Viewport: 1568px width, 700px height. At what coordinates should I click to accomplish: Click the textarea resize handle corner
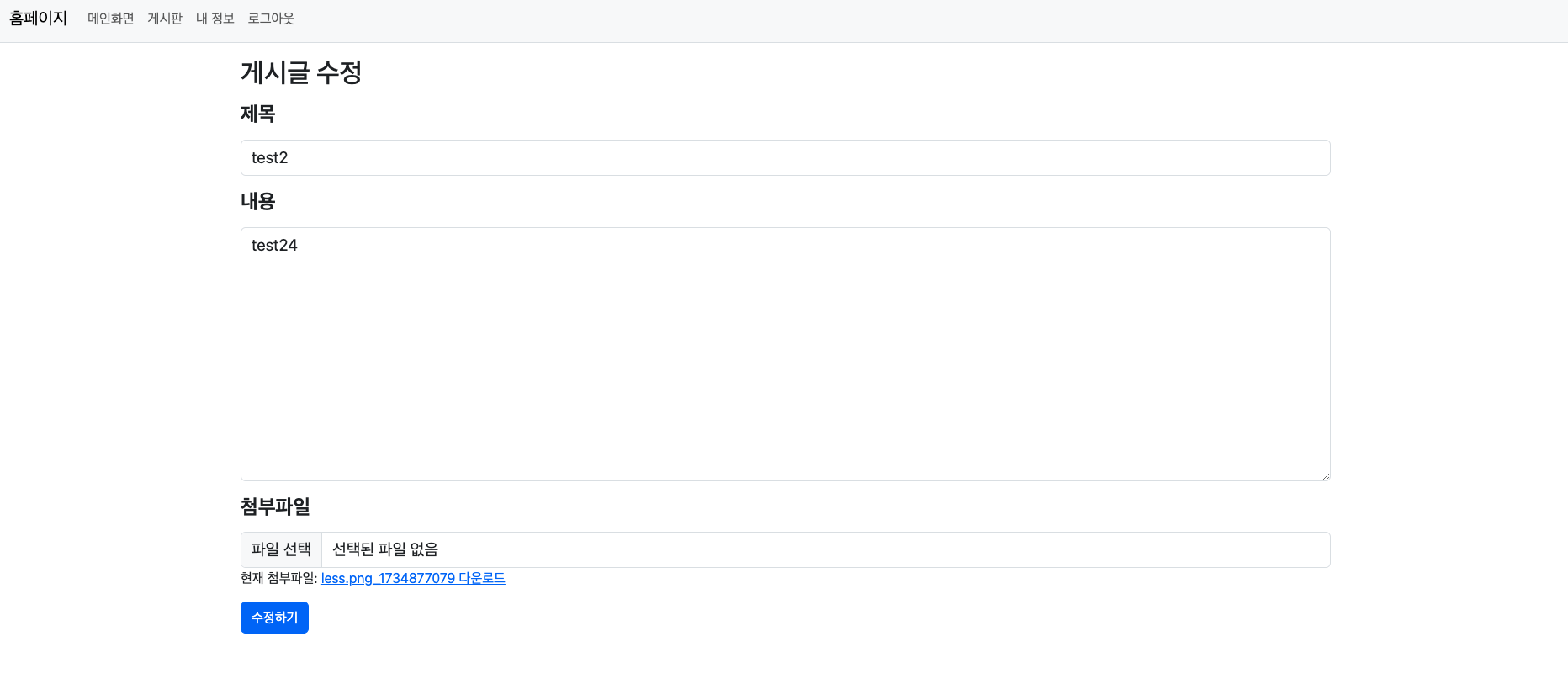pos(1325,475)
